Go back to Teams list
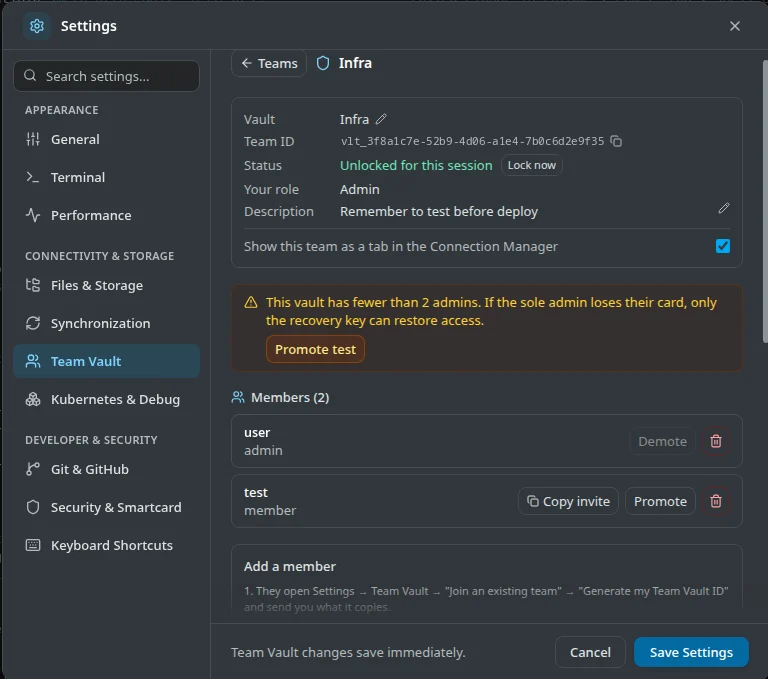The image size is (768, 679). point(269,63)
